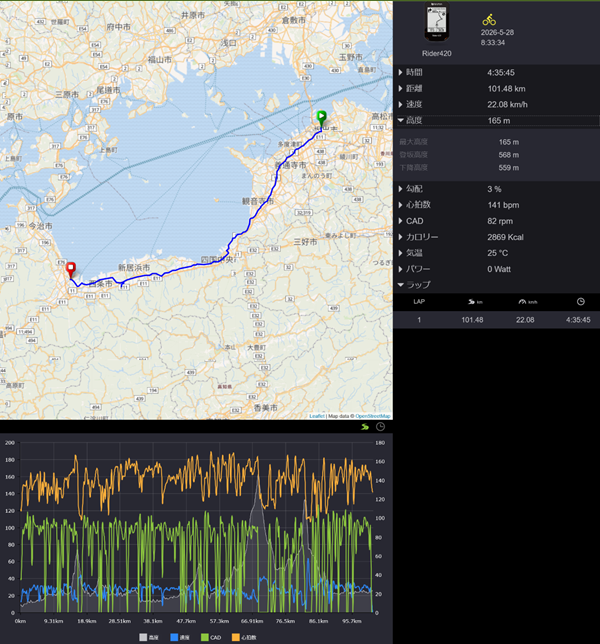Click lap 1 distance 101.48 cell
The height and width of the screenshot is (644, 600).
[472, 320]
